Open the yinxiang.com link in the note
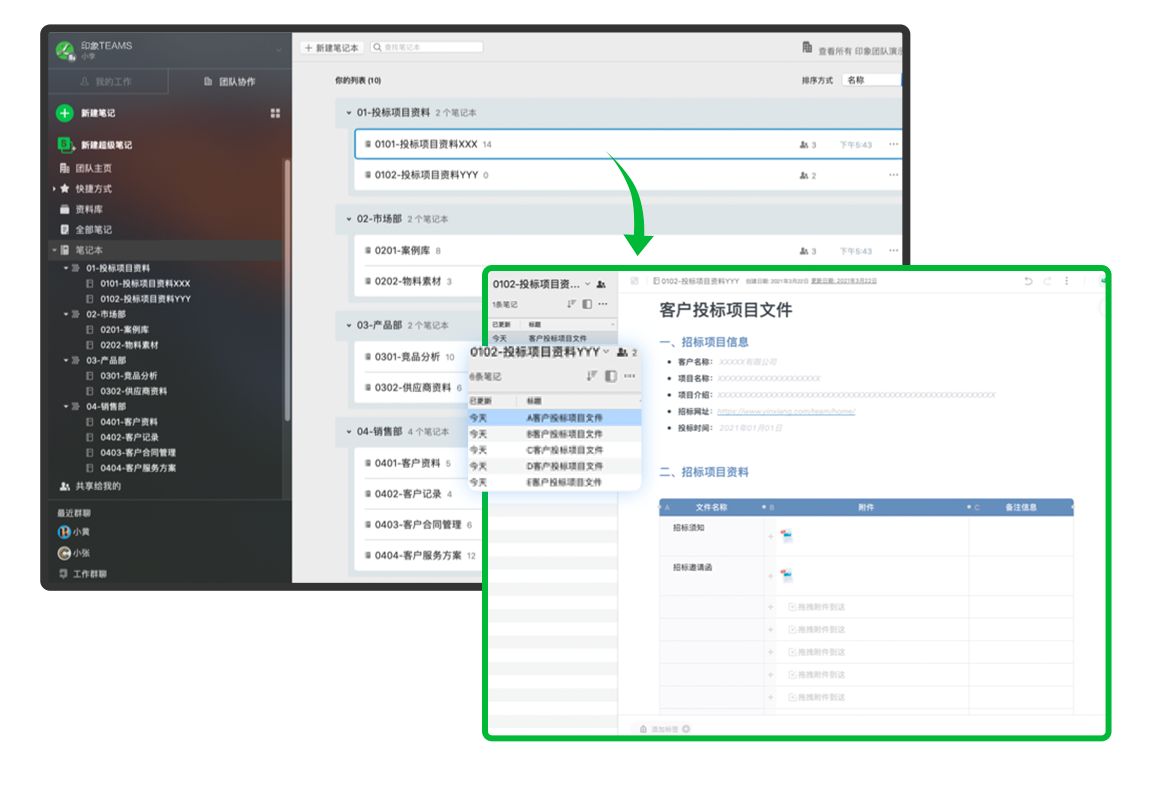The height and width of the screenshot is (788, 1160). pos(786,411)
